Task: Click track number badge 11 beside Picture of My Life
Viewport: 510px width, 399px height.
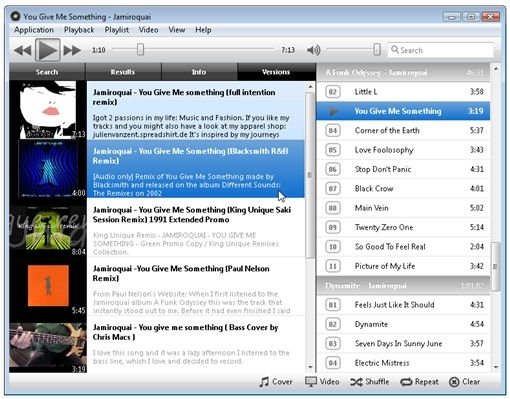Action: 333,266
